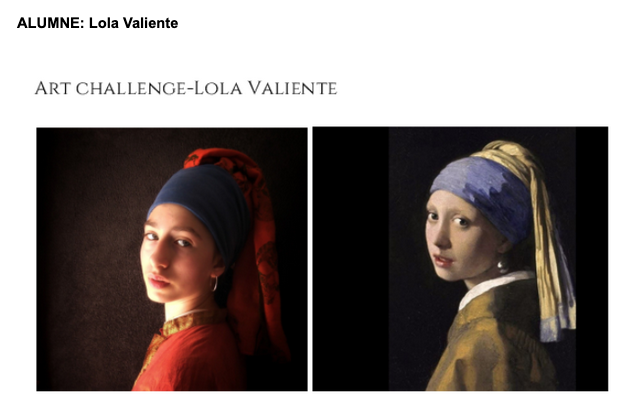Viewport: 634px width, 414px height.
Task: Click the left photo with red headscarf
Action: (172, 259)
